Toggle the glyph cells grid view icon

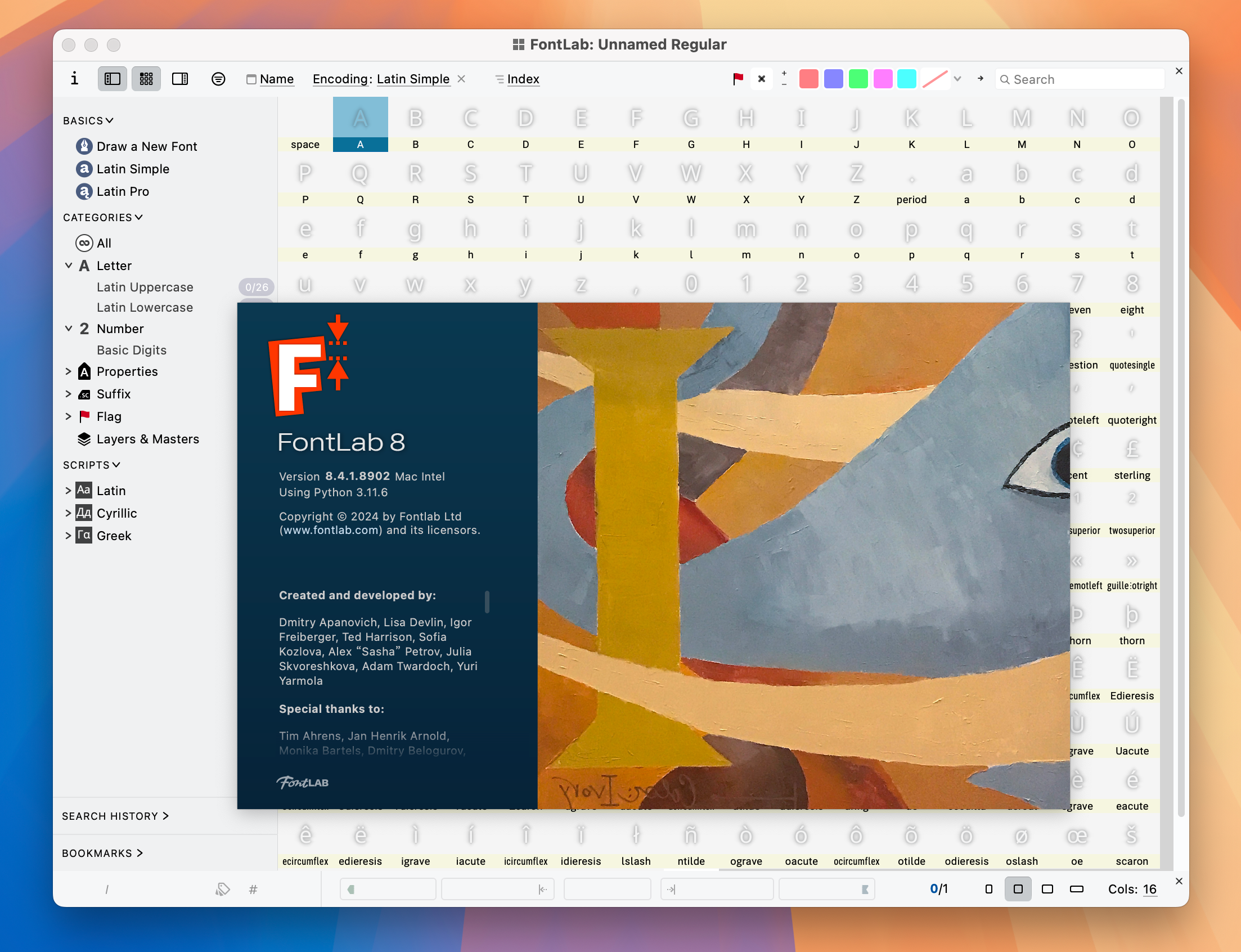pos(146,79)
